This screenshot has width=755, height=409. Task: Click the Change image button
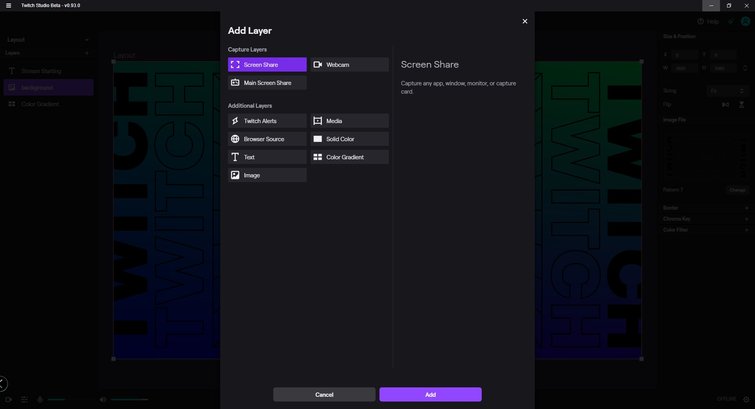click(x=737, y=190)
